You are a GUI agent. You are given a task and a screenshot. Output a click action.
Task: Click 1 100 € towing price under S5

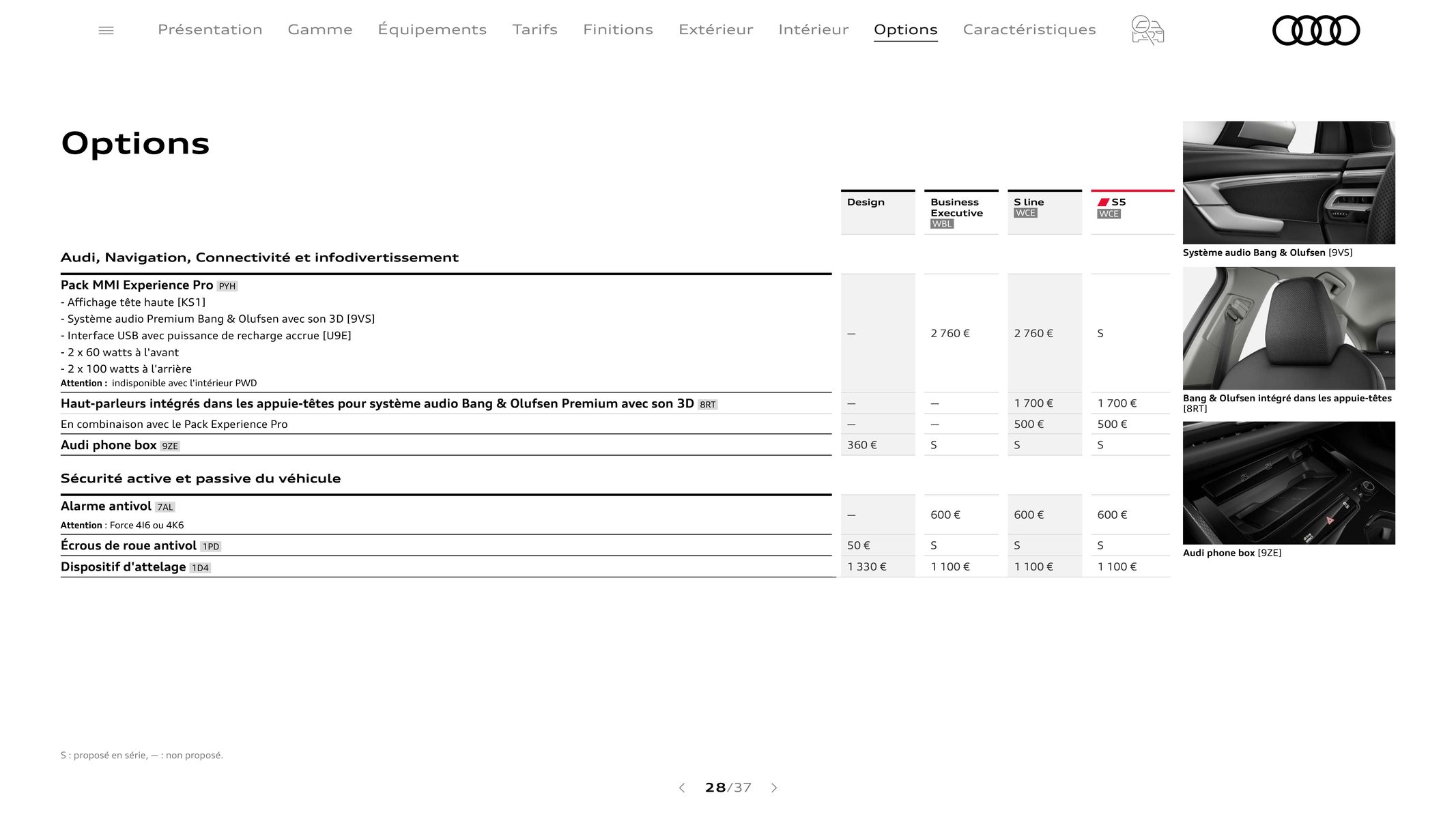[x=1117, y=566]
